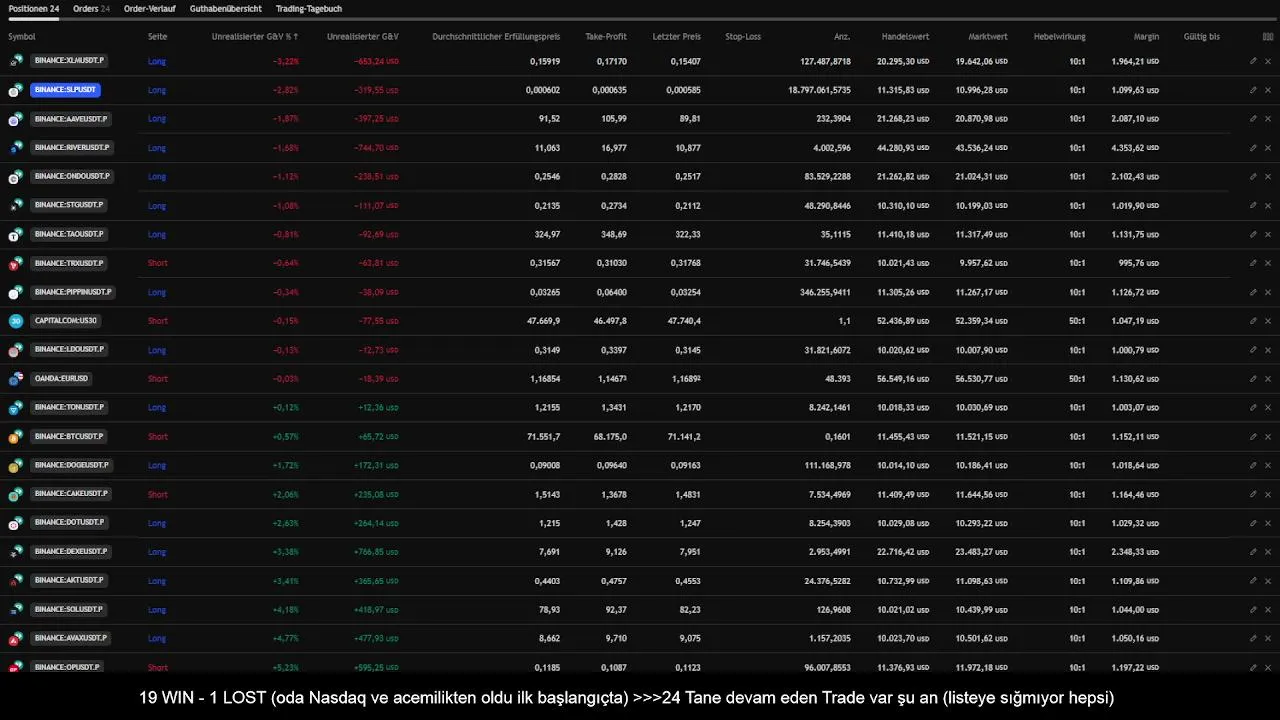Sort by the Symbol column header

click(x=22, y=37)
